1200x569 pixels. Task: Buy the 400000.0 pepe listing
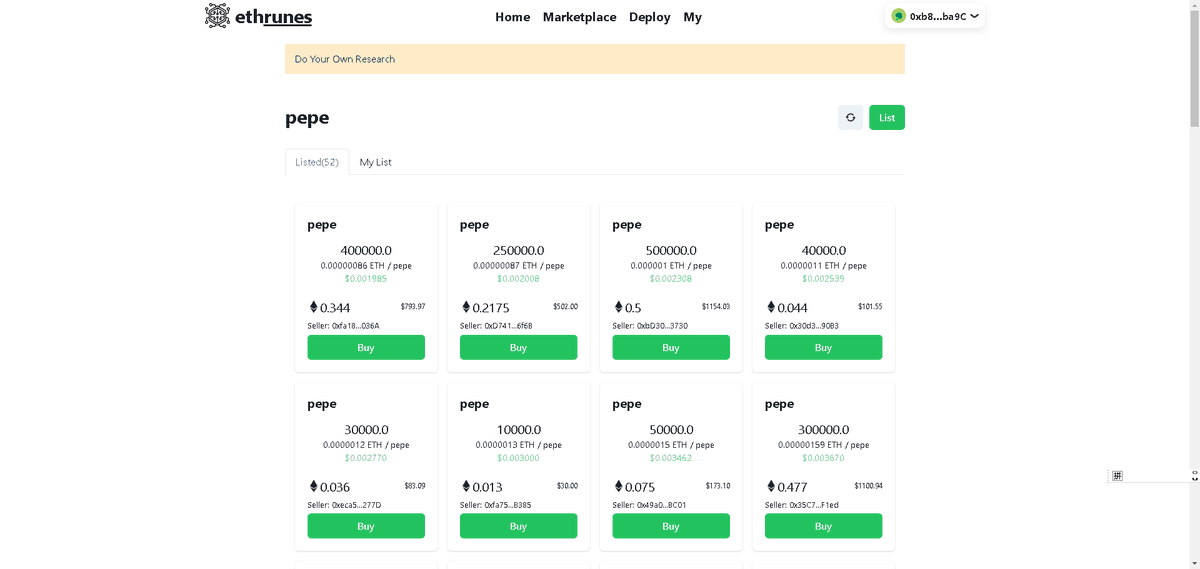pyautogui.click(x=366, y=347)
